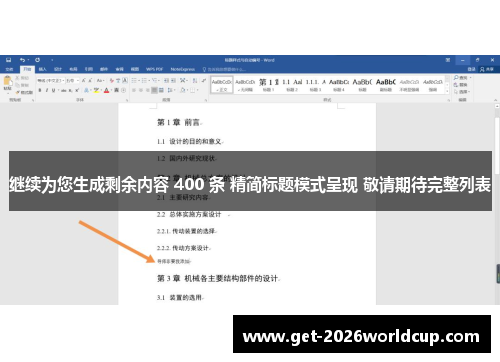Click the Replace icon in the editing group
500x362 pixels.
coord(456,85)
